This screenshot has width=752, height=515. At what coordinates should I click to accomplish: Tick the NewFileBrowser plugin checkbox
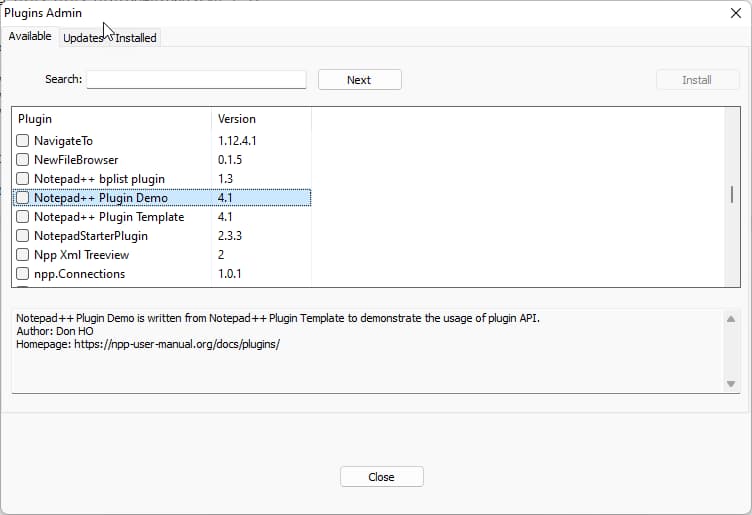coord(23,159)
